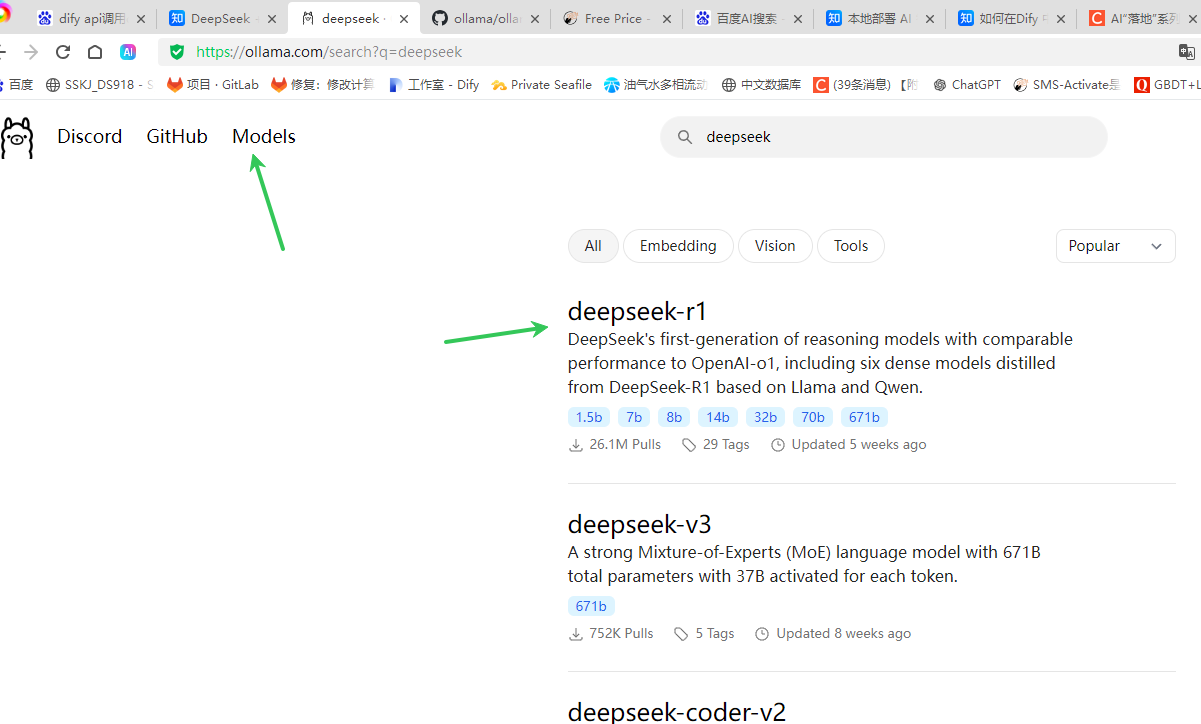Close the dify api tab
Screen dimensions: 1201x724
140,19
